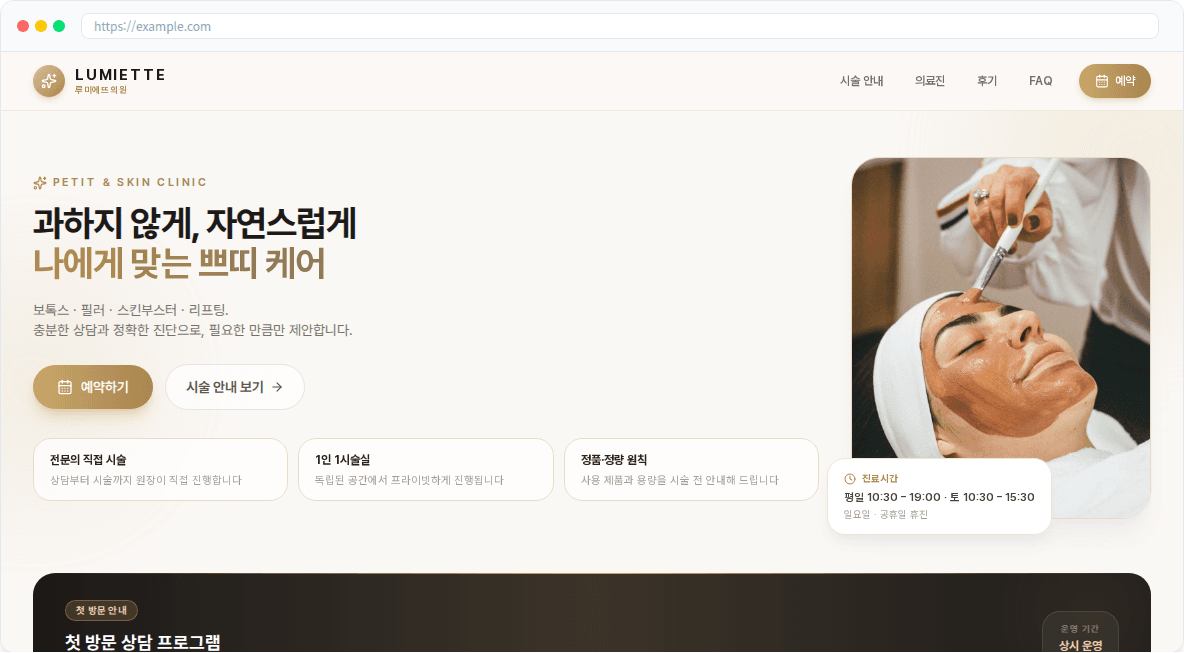Click the 예약 button in the header
Screen dimensions: 1184x653
pos(1115,81)
